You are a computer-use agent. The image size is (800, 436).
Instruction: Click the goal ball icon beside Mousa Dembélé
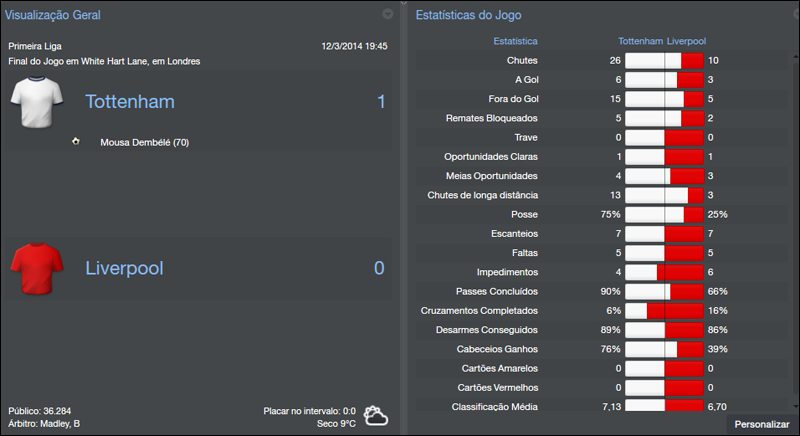(x=76, y=141)
